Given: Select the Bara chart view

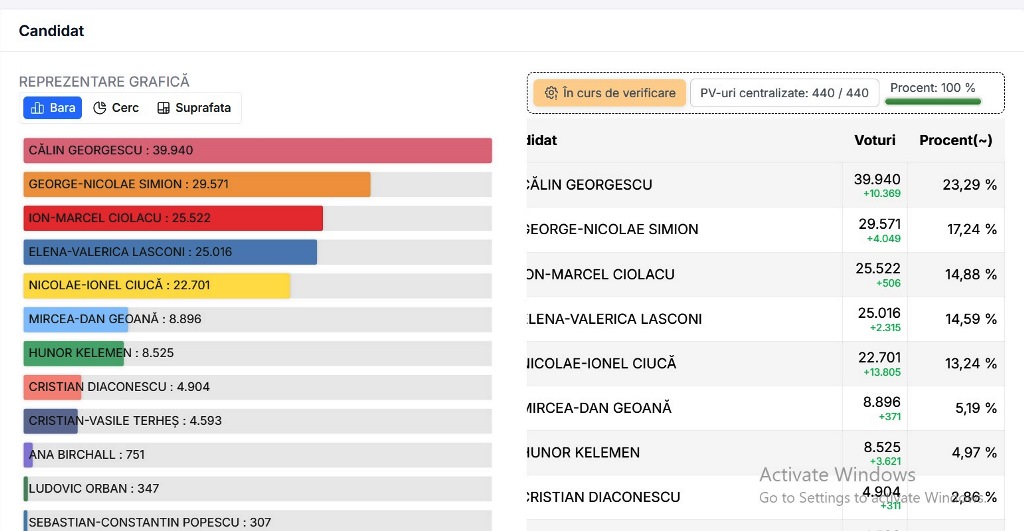Looking at the screenshot, I should (53, 108).
